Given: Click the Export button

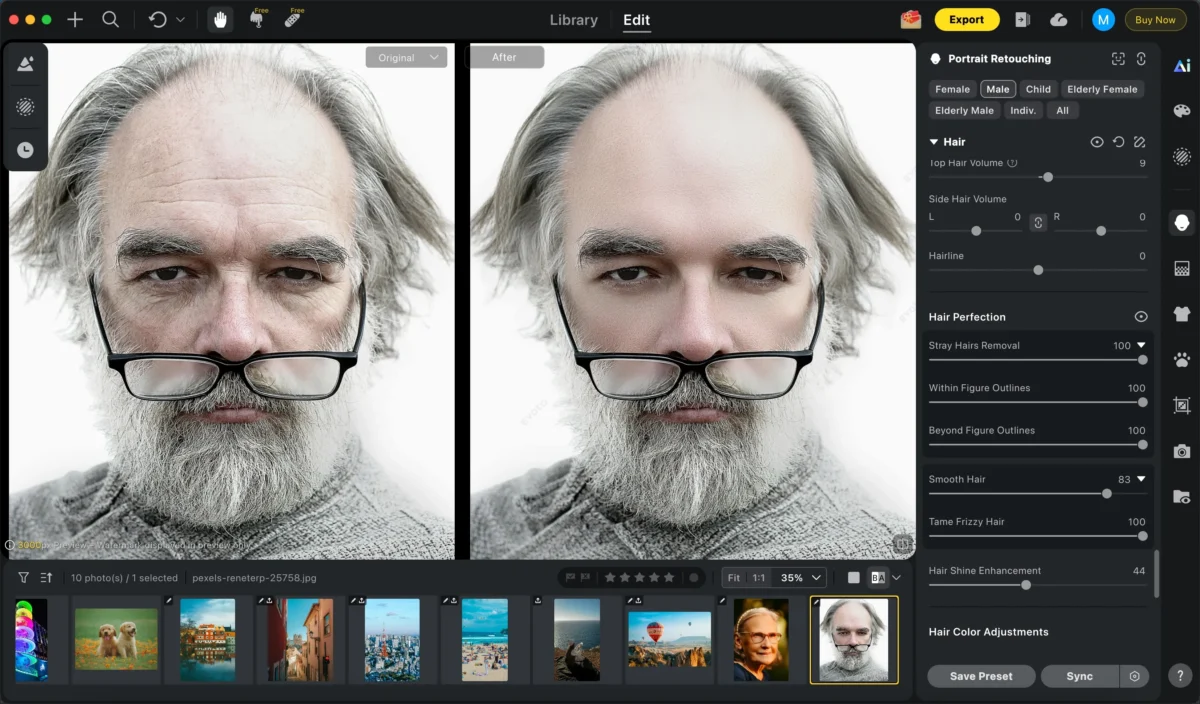Looking at the screenshot, I should [966, 20].
